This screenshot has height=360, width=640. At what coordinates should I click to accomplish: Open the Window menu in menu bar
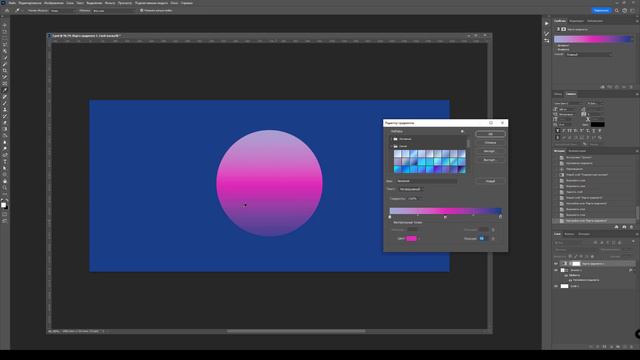174,3
